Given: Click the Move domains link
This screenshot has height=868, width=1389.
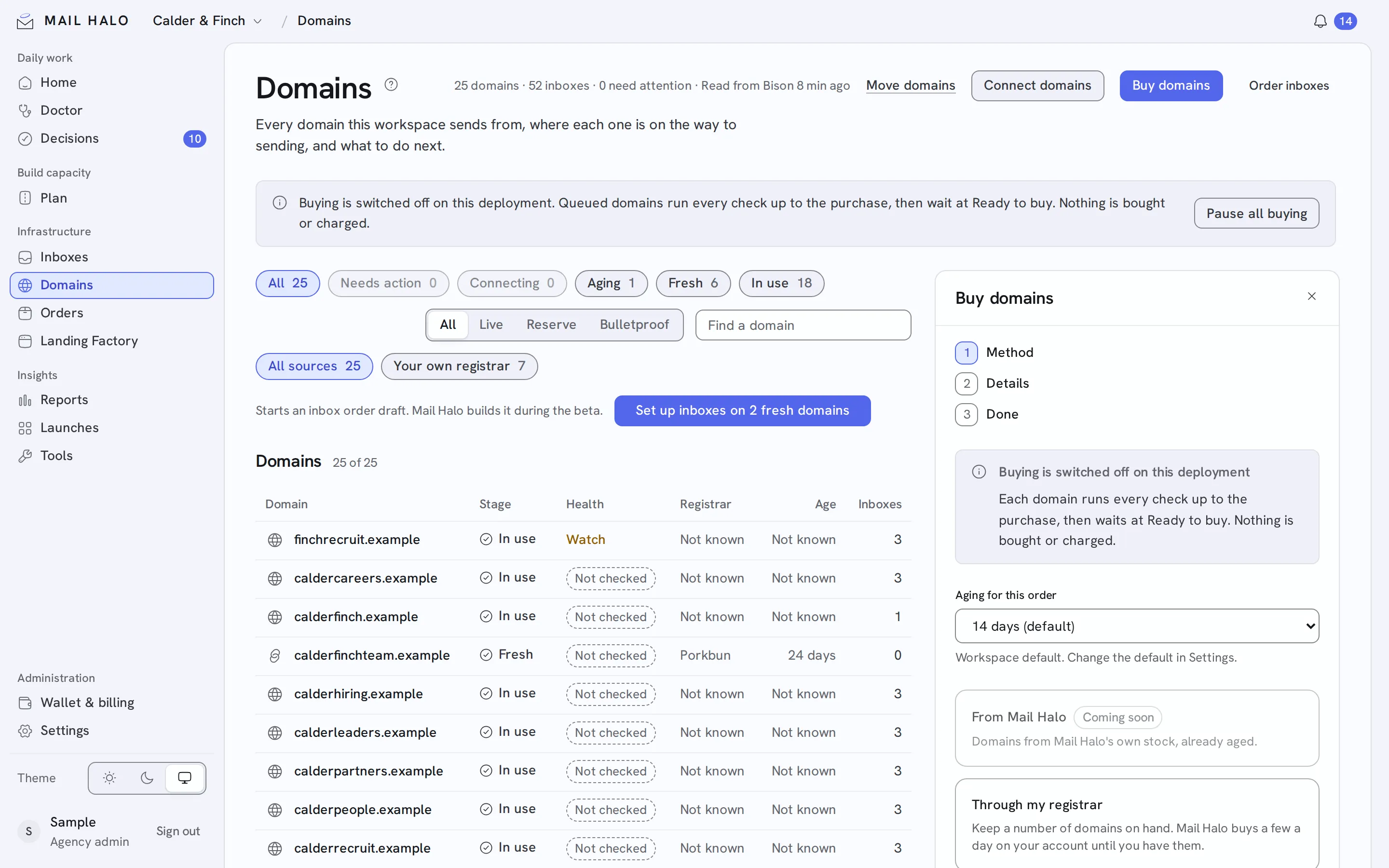Looking at the screenshot, I should 910,85.
